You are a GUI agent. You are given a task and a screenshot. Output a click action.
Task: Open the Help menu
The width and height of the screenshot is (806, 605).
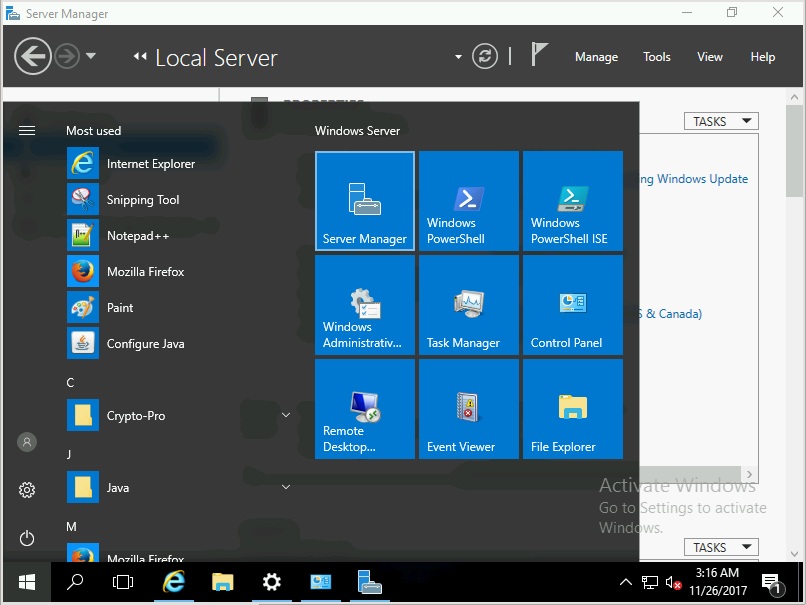click(762, 57)
